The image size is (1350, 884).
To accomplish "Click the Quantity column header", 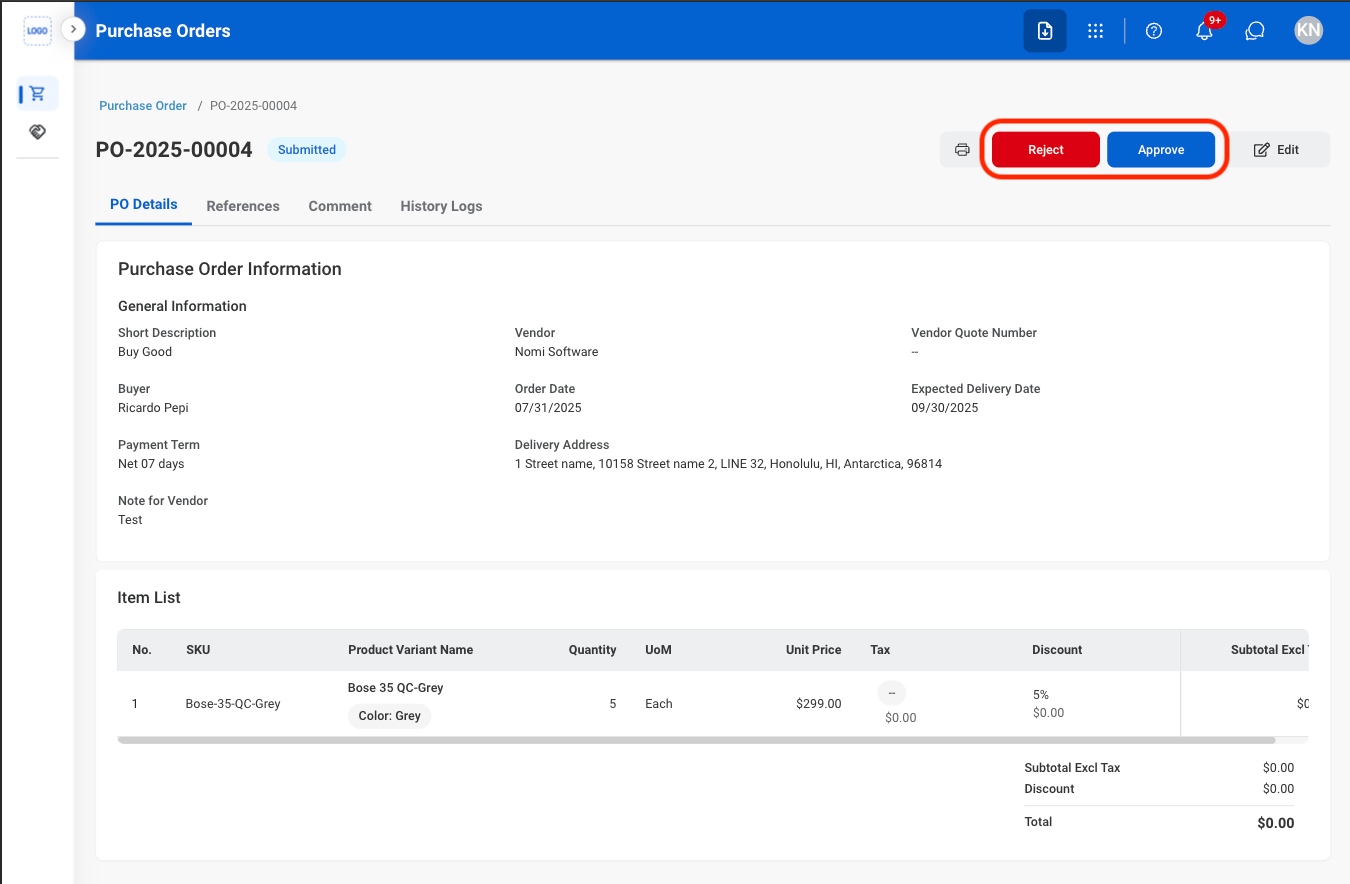I will click(593, 650).
